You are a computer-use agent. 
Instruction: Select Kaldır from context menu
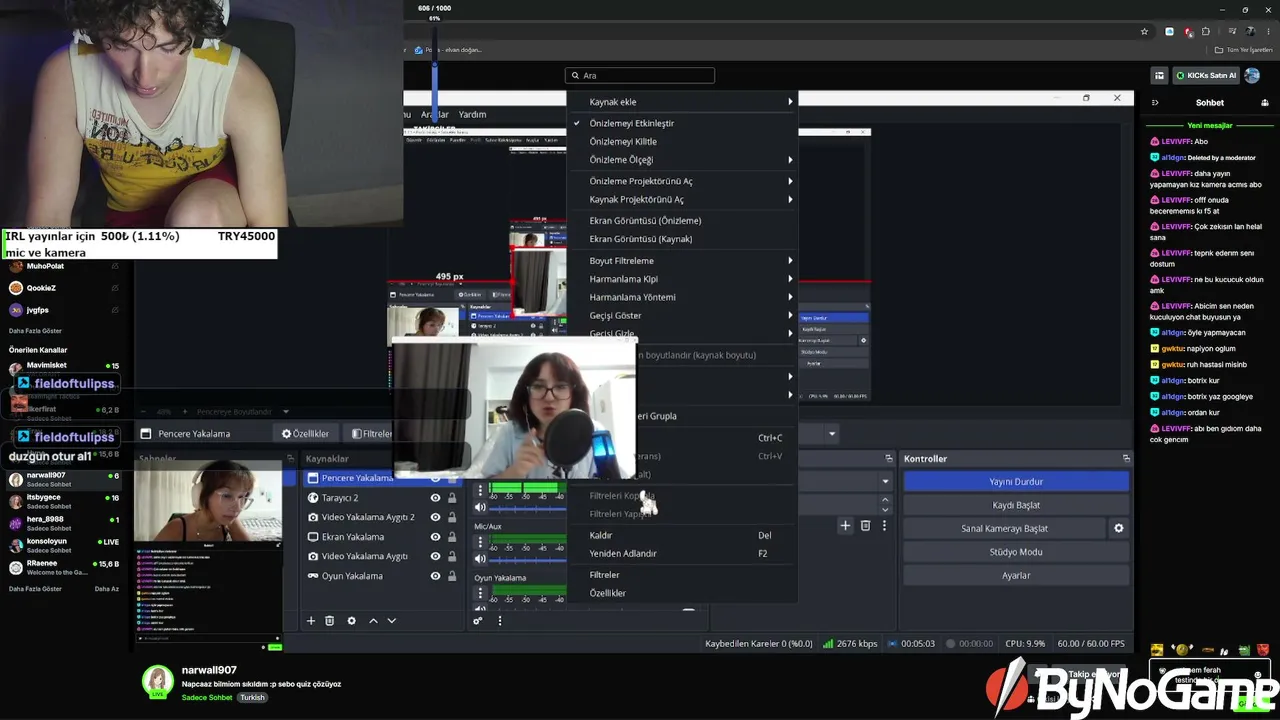tap(682, 536)
